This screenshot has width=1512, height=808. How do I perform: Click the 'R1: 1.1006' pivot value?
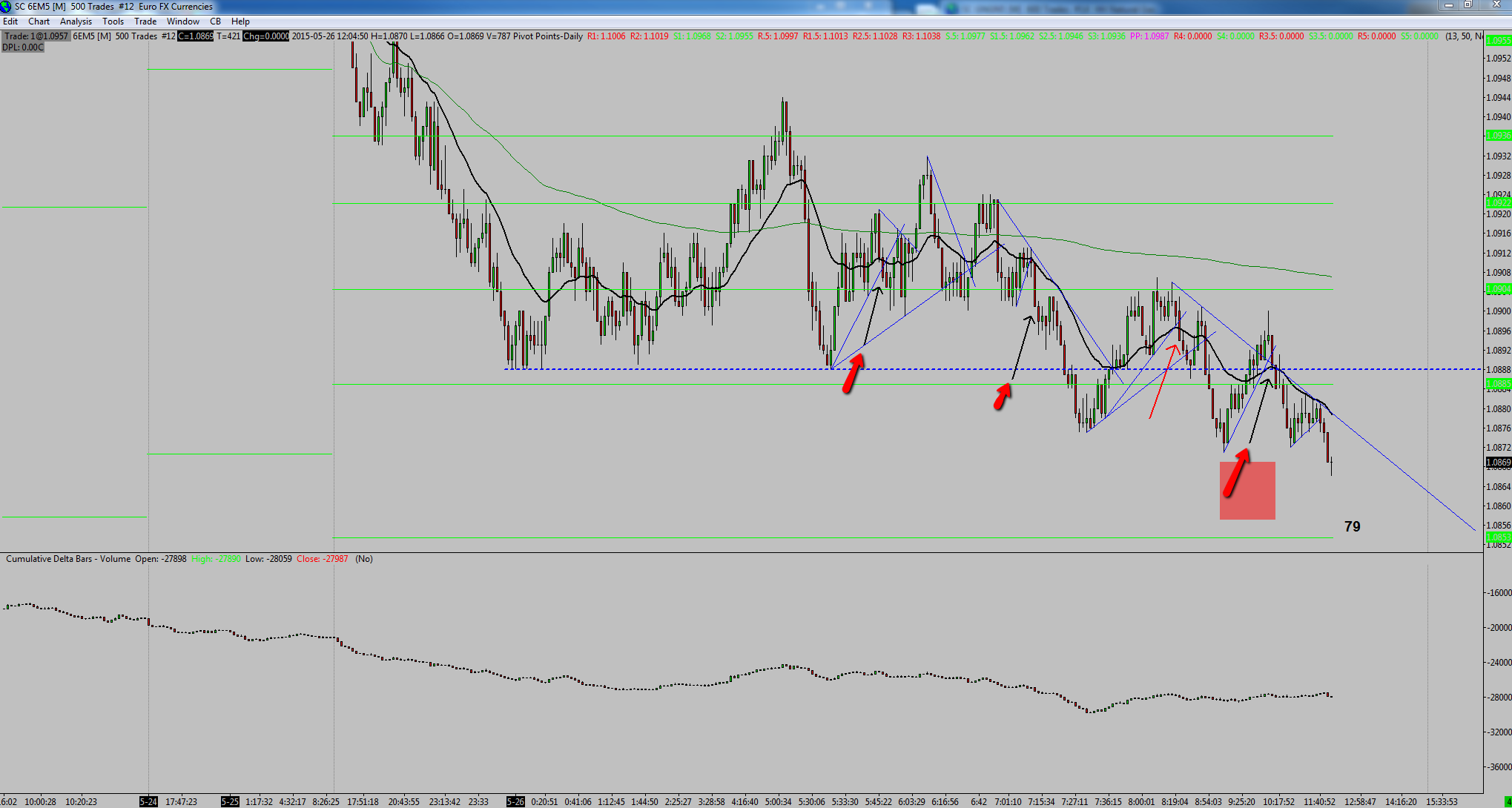pyautogui.click(x=607, y=36)
